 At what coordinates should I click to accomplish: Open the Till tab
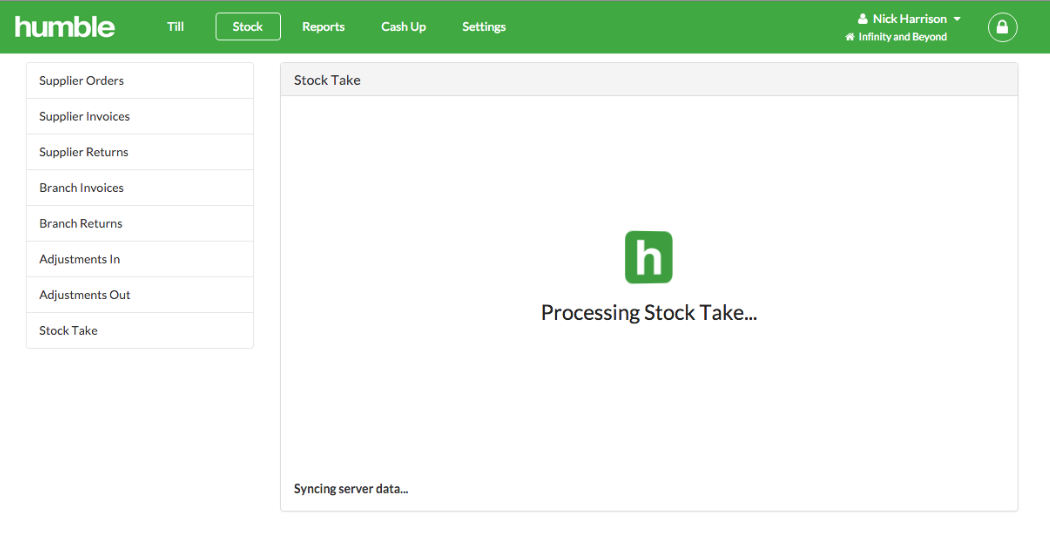click(x=175, y=27)
